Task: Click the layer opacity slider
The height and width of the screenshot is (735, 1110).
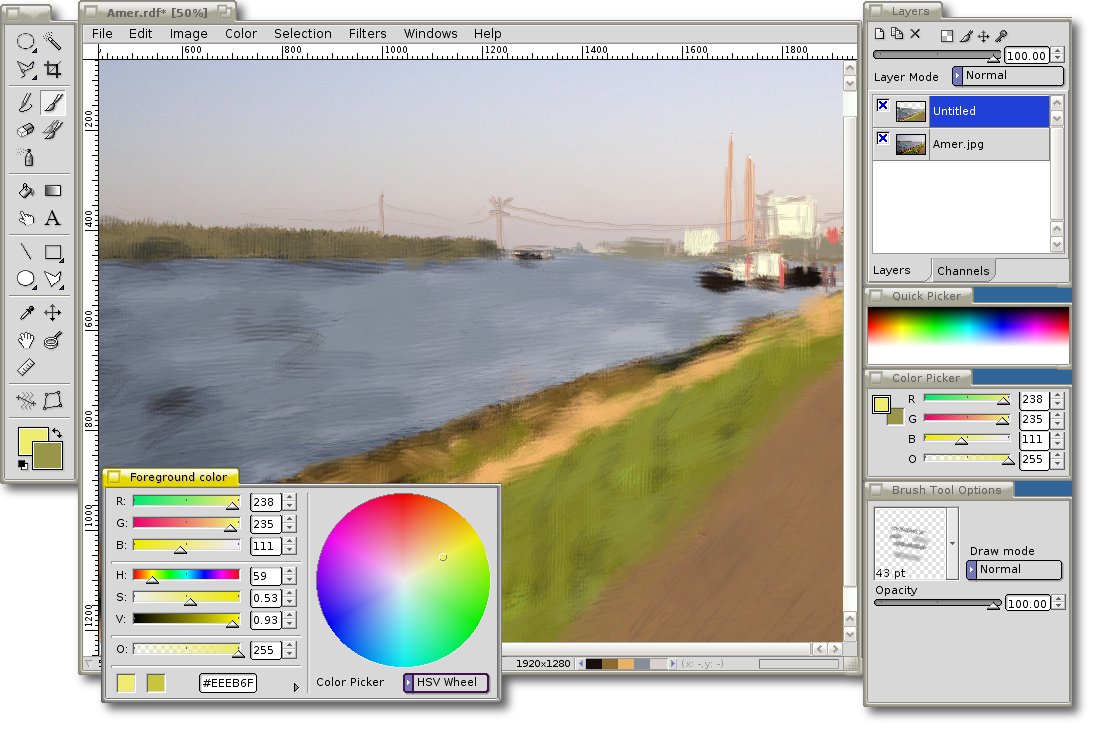Action: click(937, 55)
